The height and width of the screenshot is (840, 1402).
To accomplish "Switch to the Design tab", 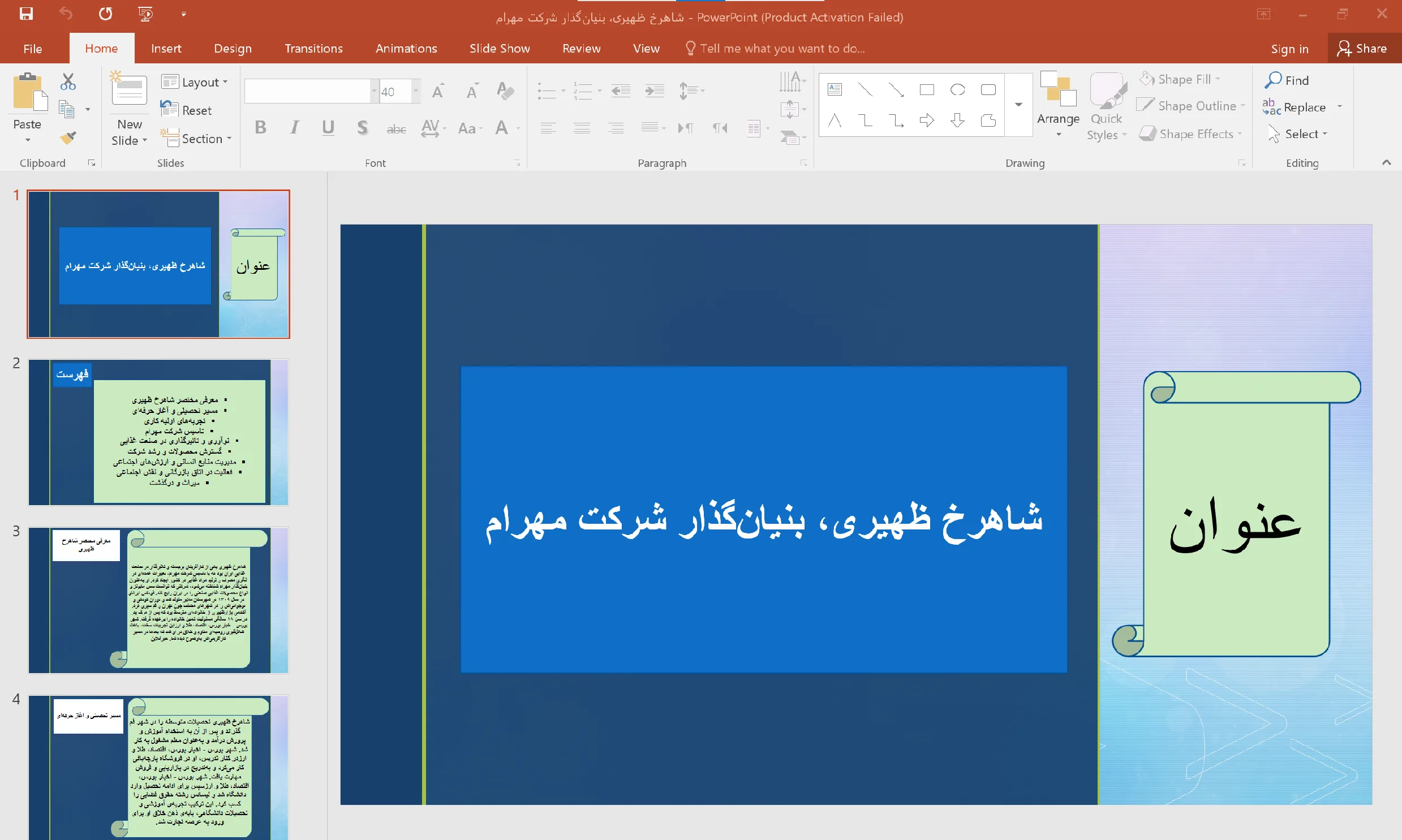I will (x=233, y=49).
